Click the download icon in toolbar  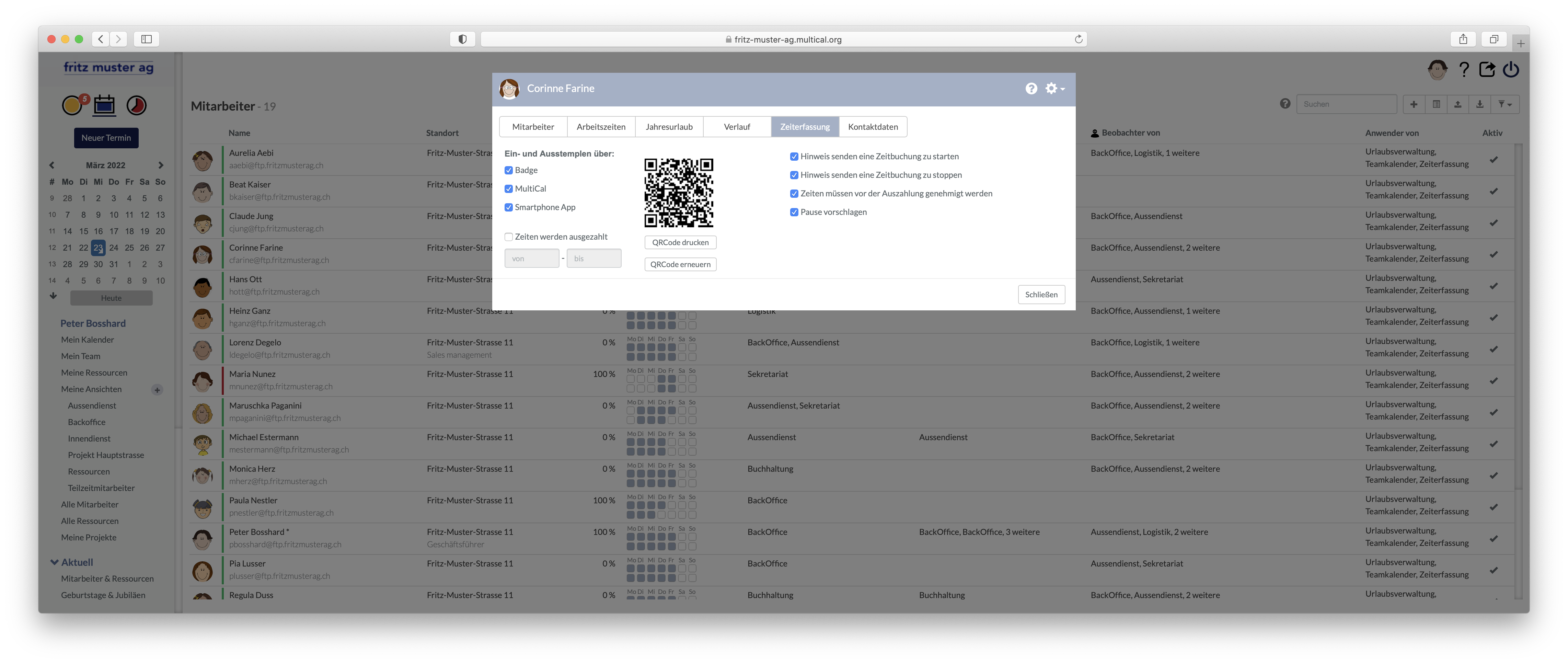pos(1480,104)
